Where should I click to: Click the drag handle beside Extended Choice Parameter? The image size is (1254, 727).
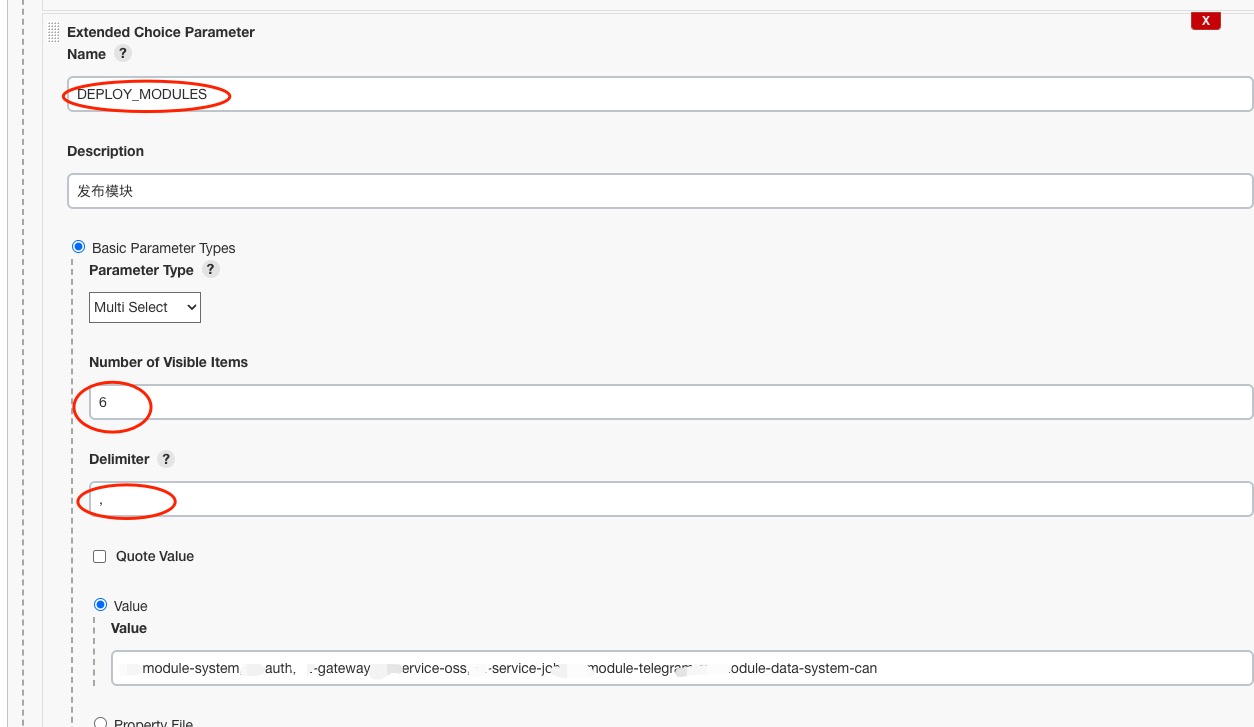(x=54, y=33)
